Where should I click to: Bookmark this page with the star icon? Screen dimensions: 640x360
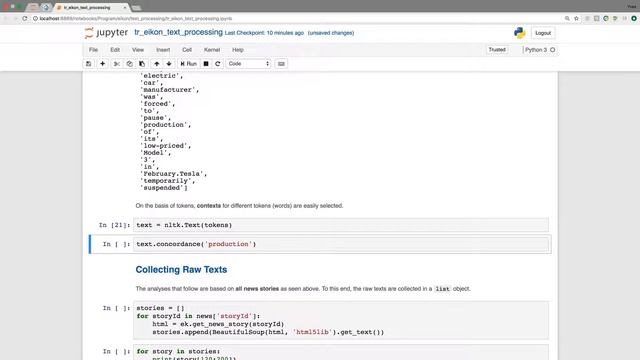point(576,18)
